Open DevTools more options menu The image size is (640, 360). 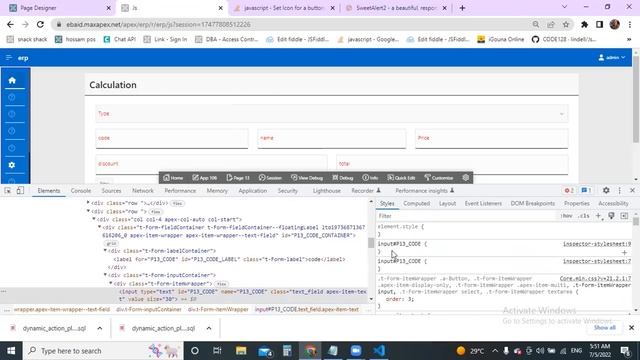click(620, 191)
